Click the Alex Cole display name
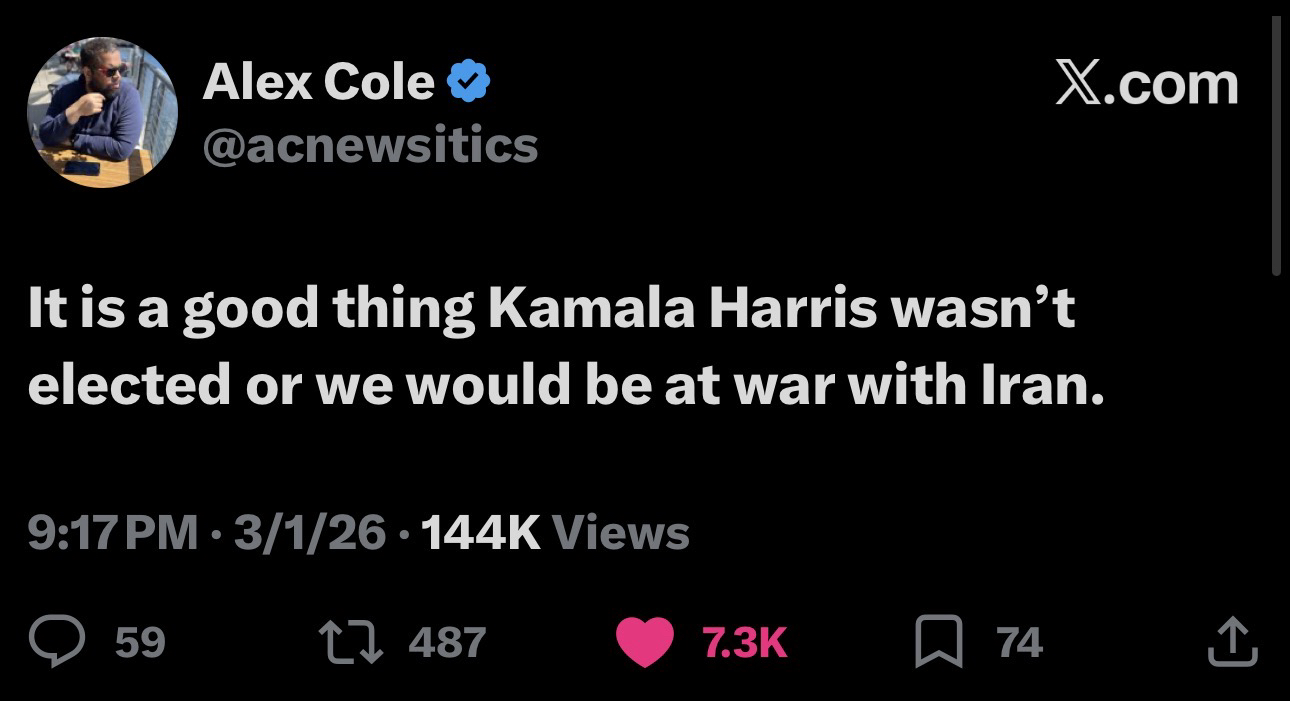This screenshot has width=1290, height=701. coord(318,82)
